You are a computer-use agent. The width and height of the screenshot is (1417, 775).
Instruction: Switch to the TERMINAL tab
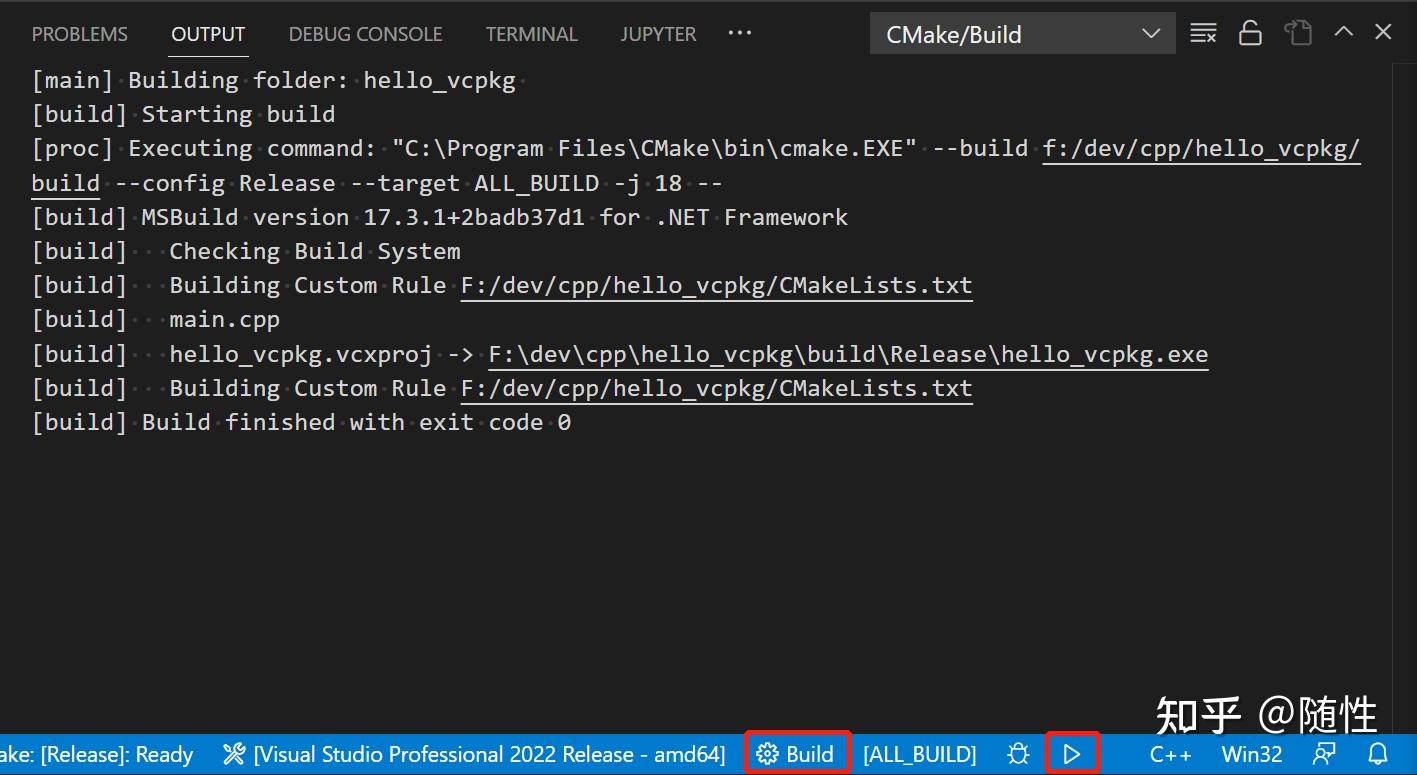click(x=531, y=33)
